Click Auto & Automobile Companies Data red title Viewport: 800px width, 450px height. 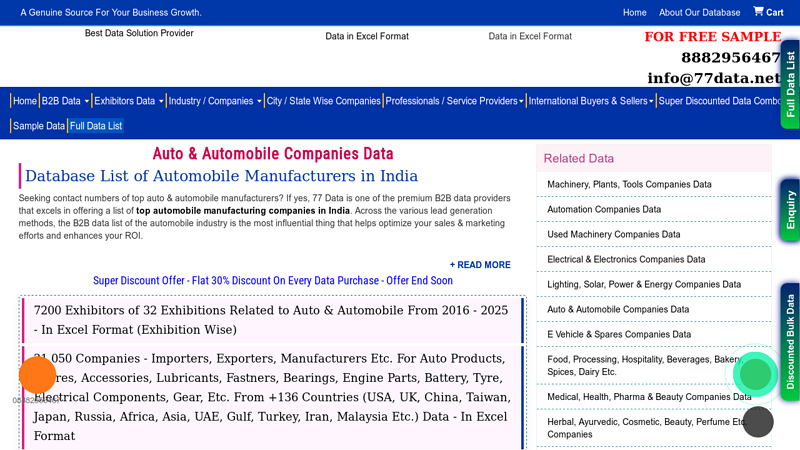point(273,154)
